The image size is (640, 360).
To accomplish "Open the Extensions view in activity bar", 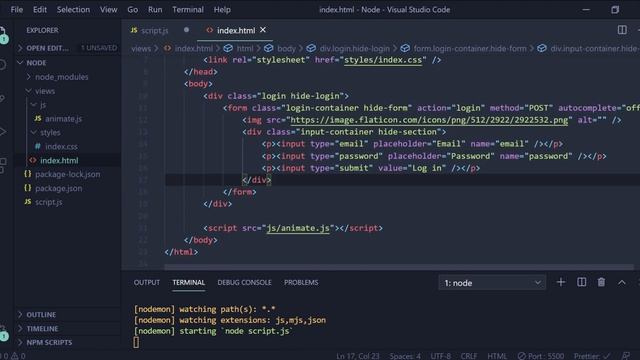I will (x=3, y=165).
